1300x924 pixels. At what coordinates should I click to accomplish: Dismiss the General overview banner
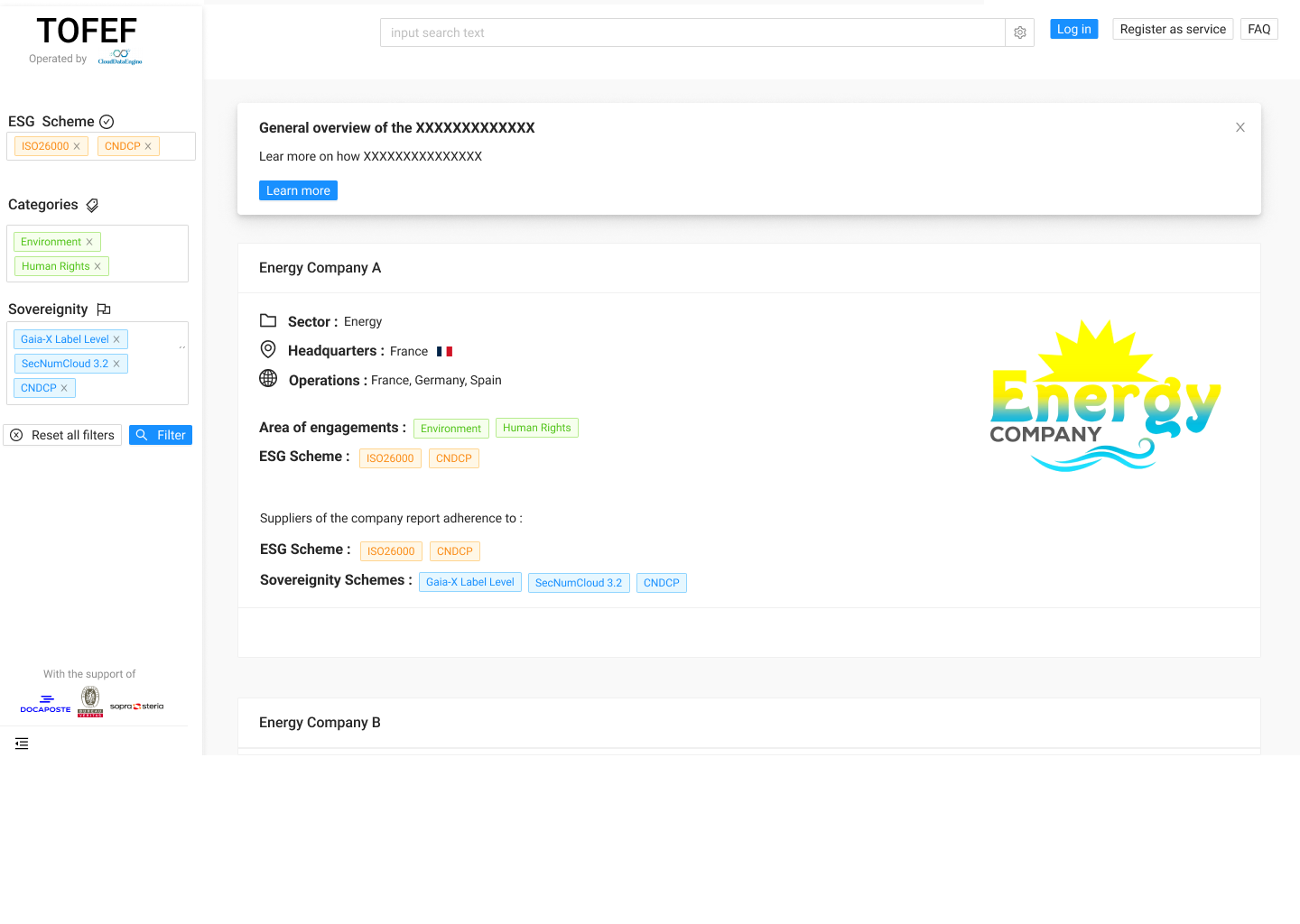pos(1240,127)
